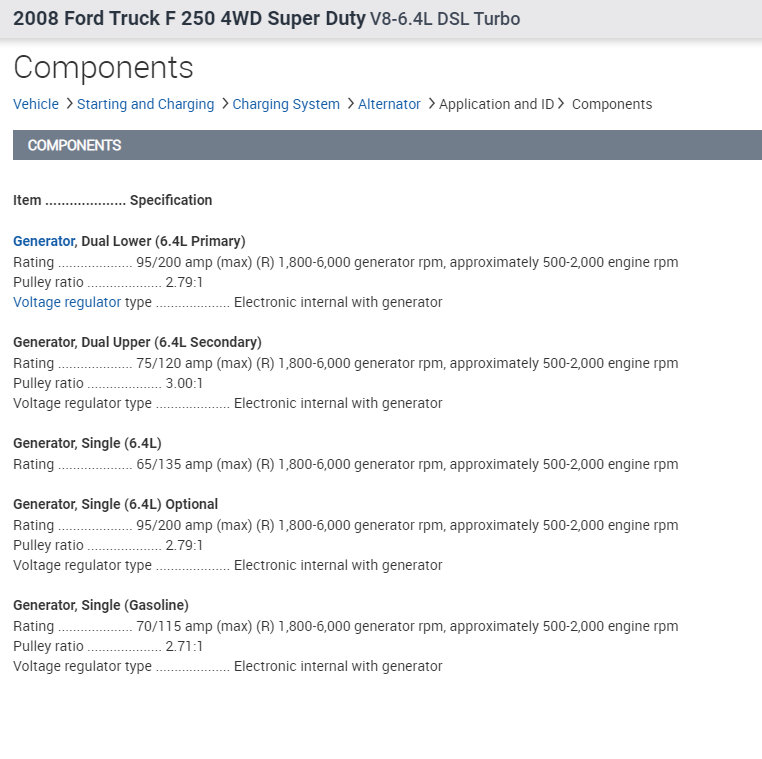Click the chevron after the Vehicle breadcrumb
Screen dimensions: 762x759
tap(68, 103)
